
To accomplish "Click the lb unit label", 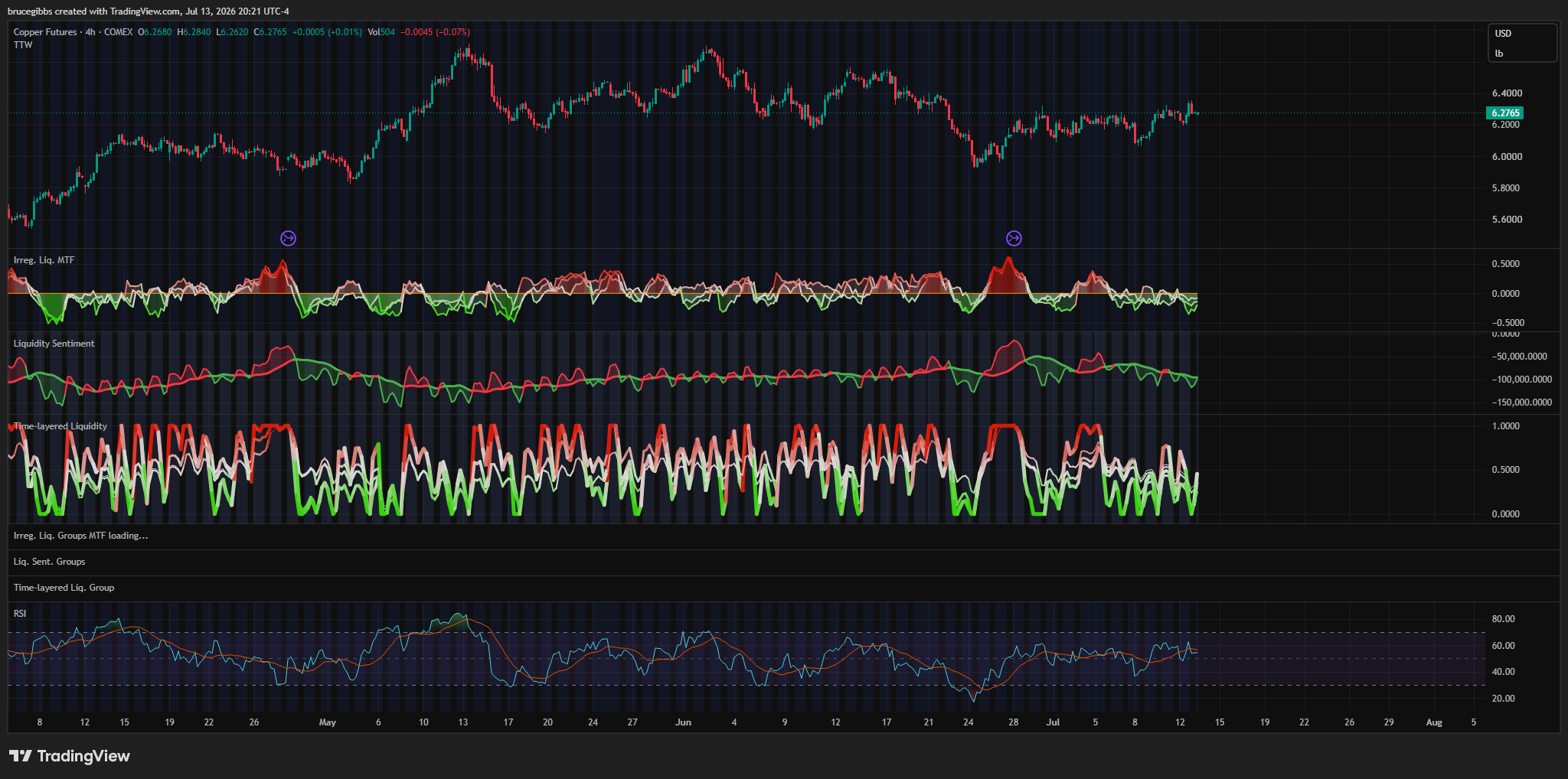I will [1499, 54].
